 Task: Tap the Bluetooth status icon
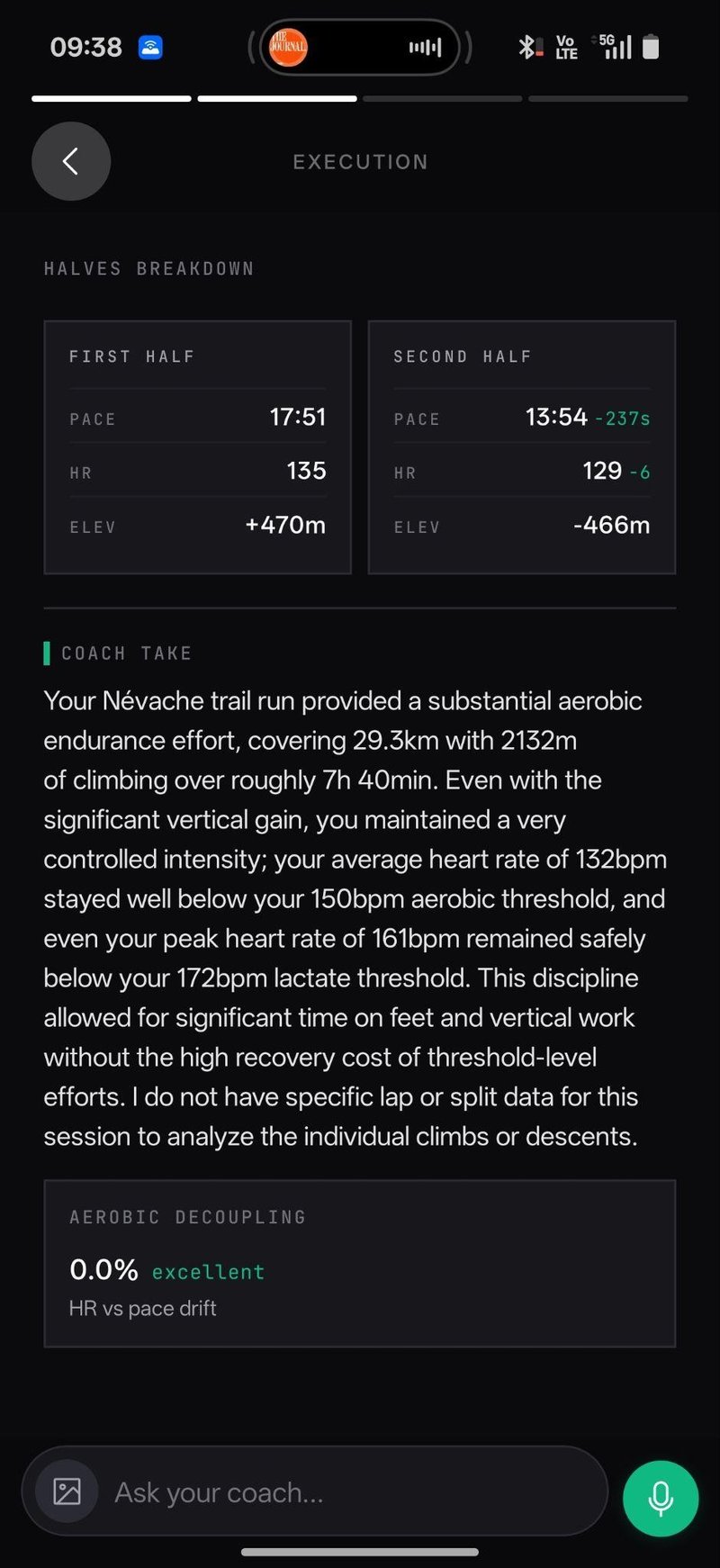[x=528, y=47]
